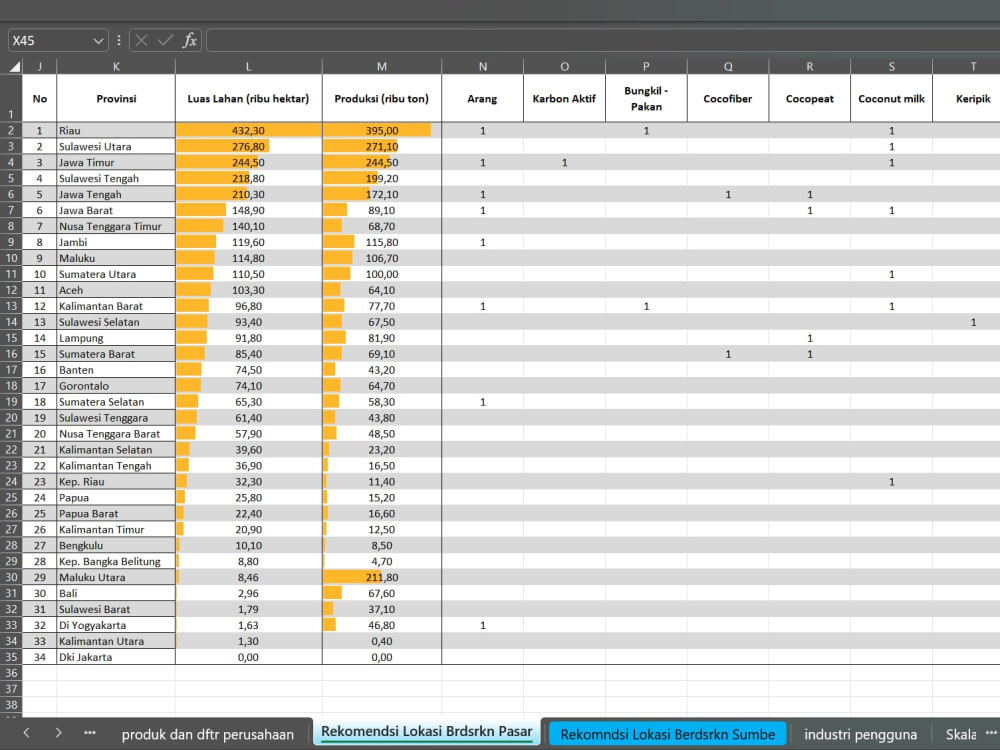Click the formula bar options vertical dots
1000x750 pixels.
pyautogui.click(x=119, y=41)
